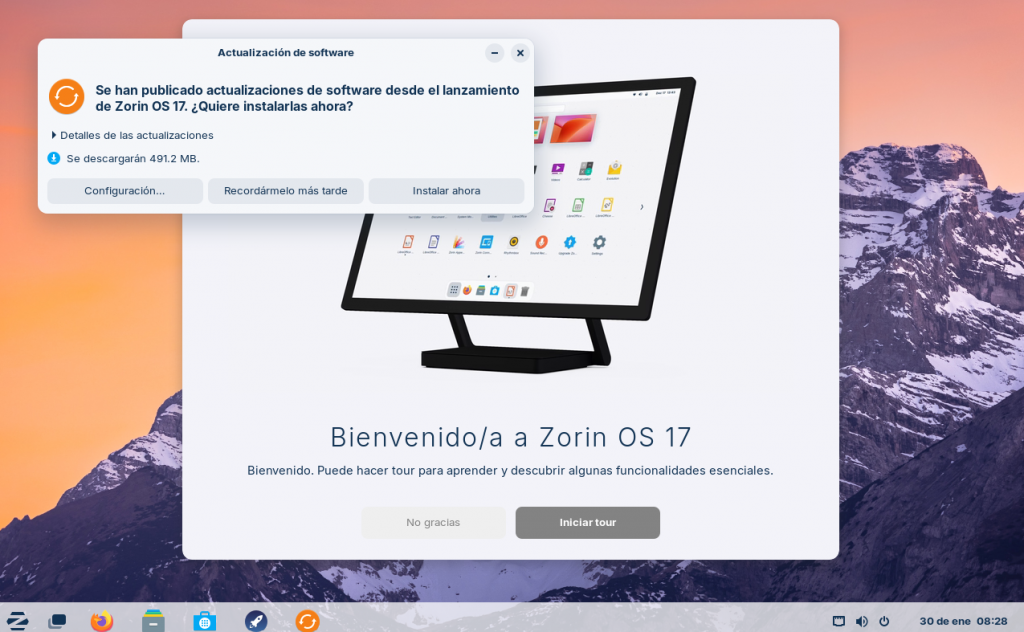This screenshot has width=1024, height=632.
Task: Click the workspaces overview icon in taskbar
Action: pyautogui.click(x=57, y=621)
